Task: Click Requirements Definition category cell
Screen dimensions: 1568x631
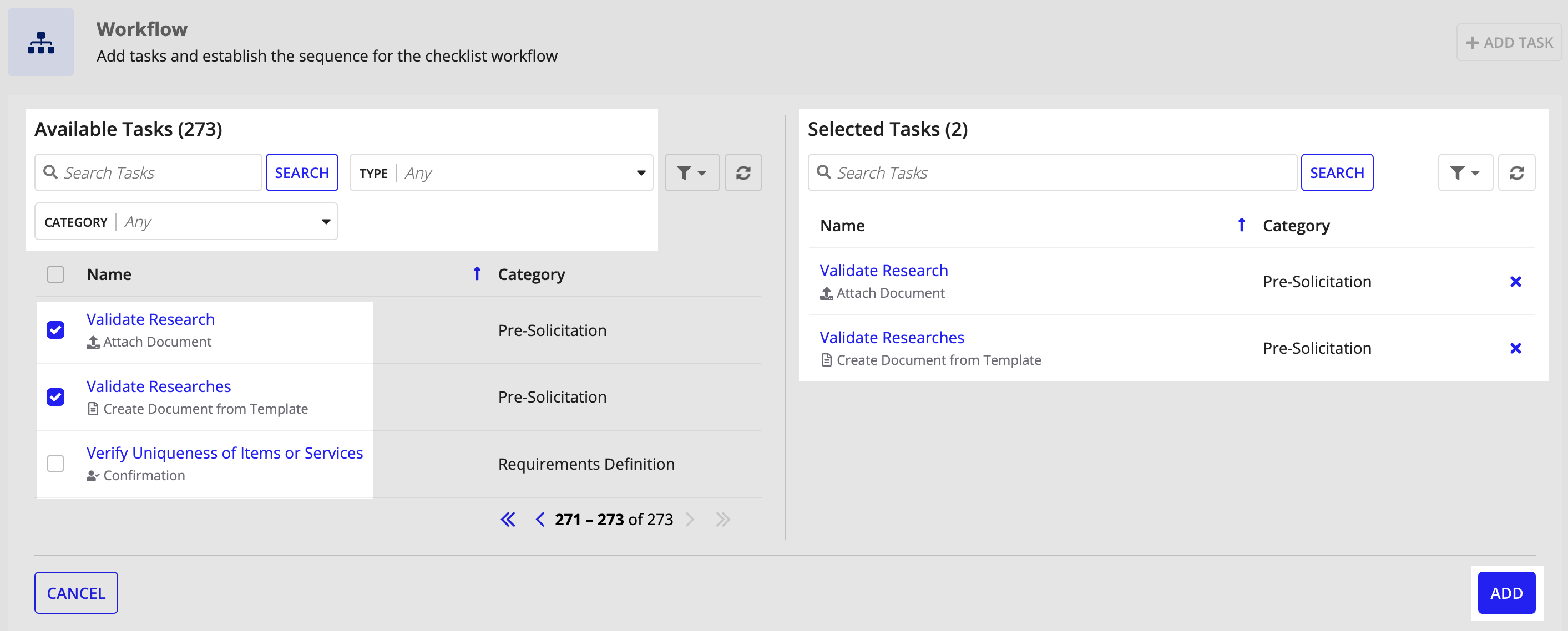Action: [586, 464]
